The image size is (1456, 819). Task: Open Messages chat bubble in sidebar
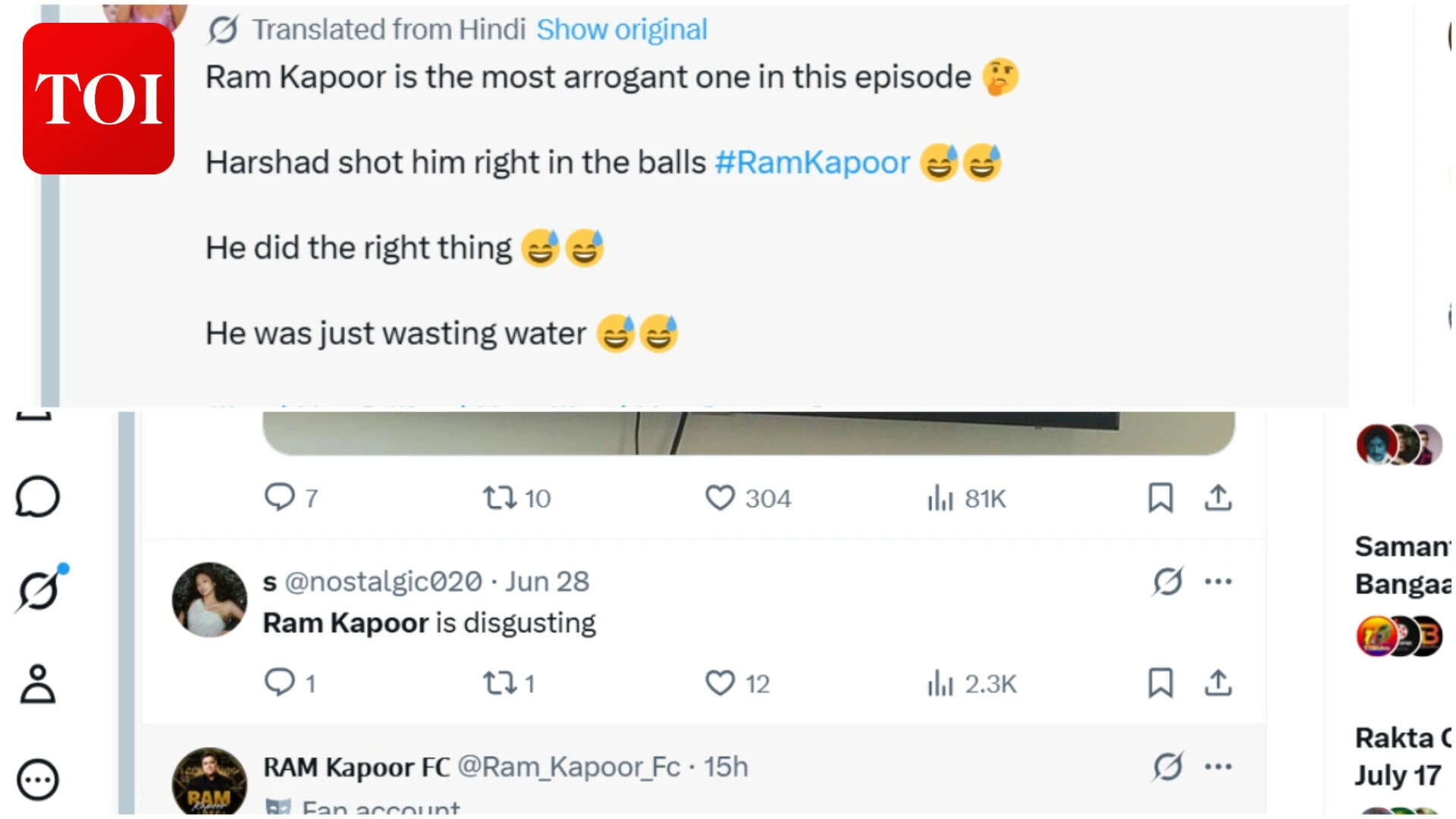[37, 497]
